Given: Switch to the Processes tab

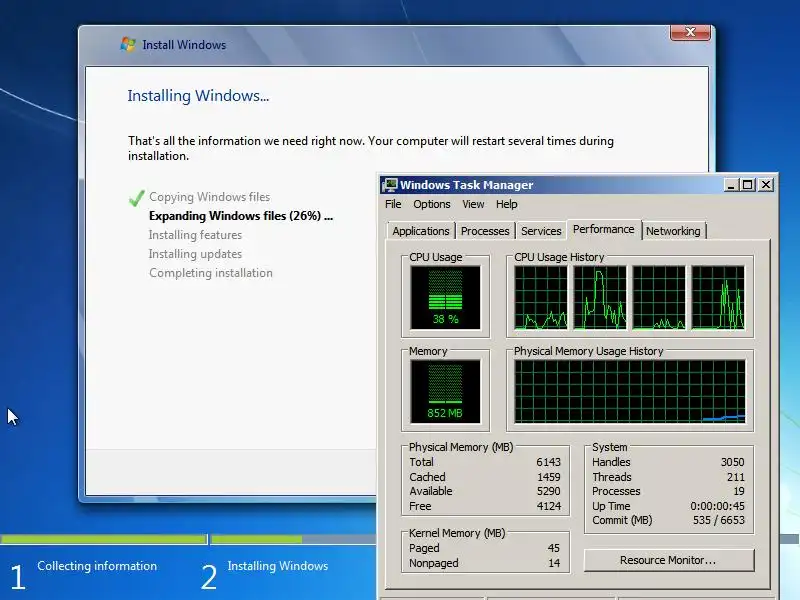Looking at the screenshot, I should 485,231.
